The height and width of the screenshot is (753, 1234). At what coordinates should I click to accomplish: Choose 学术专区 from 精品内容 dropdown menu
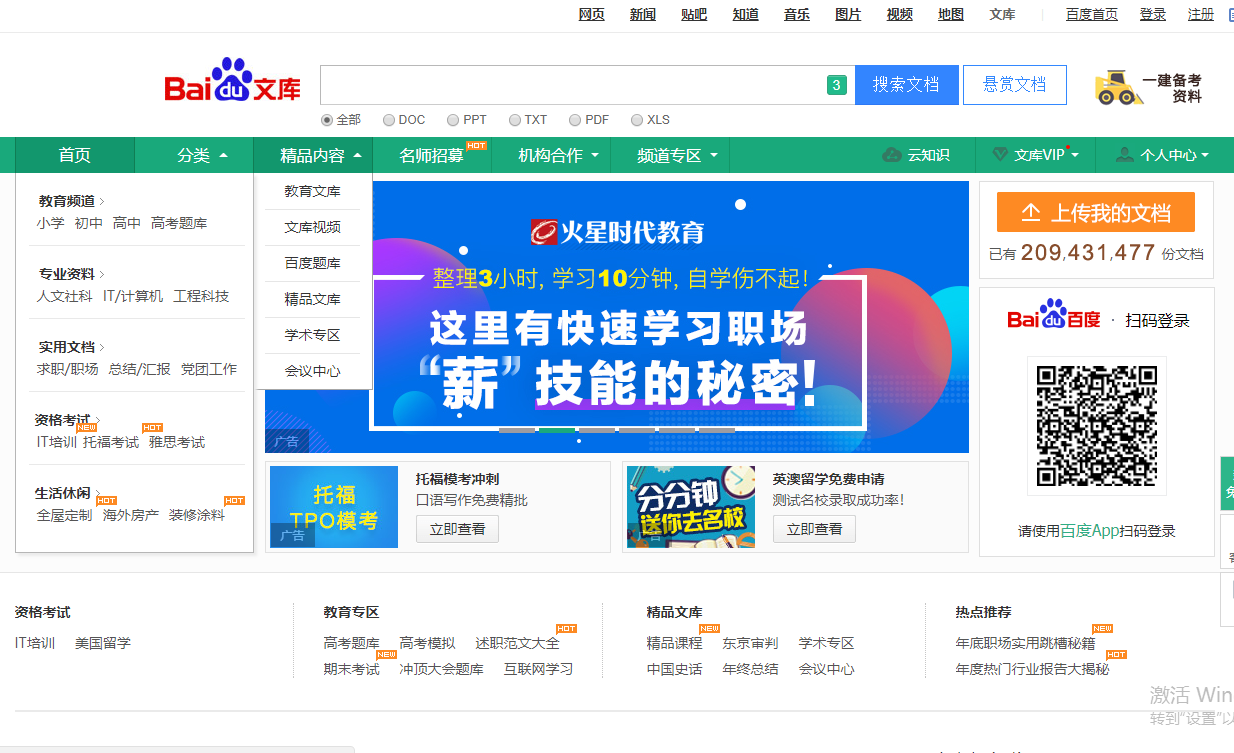(313, 335)
